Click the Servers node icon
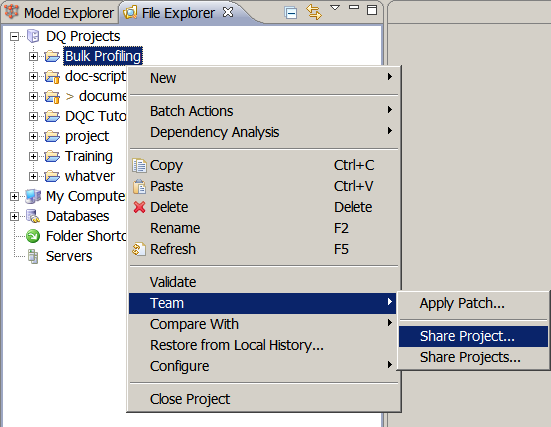The image size is (551, 427). 33,256
